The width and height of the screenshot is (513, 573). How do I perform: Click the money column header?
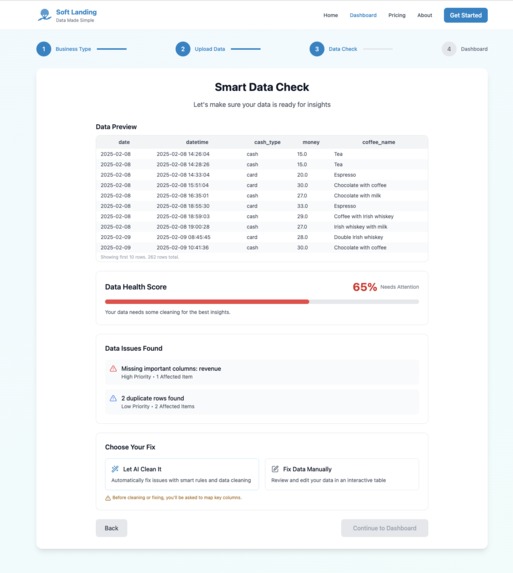point(311,142)
